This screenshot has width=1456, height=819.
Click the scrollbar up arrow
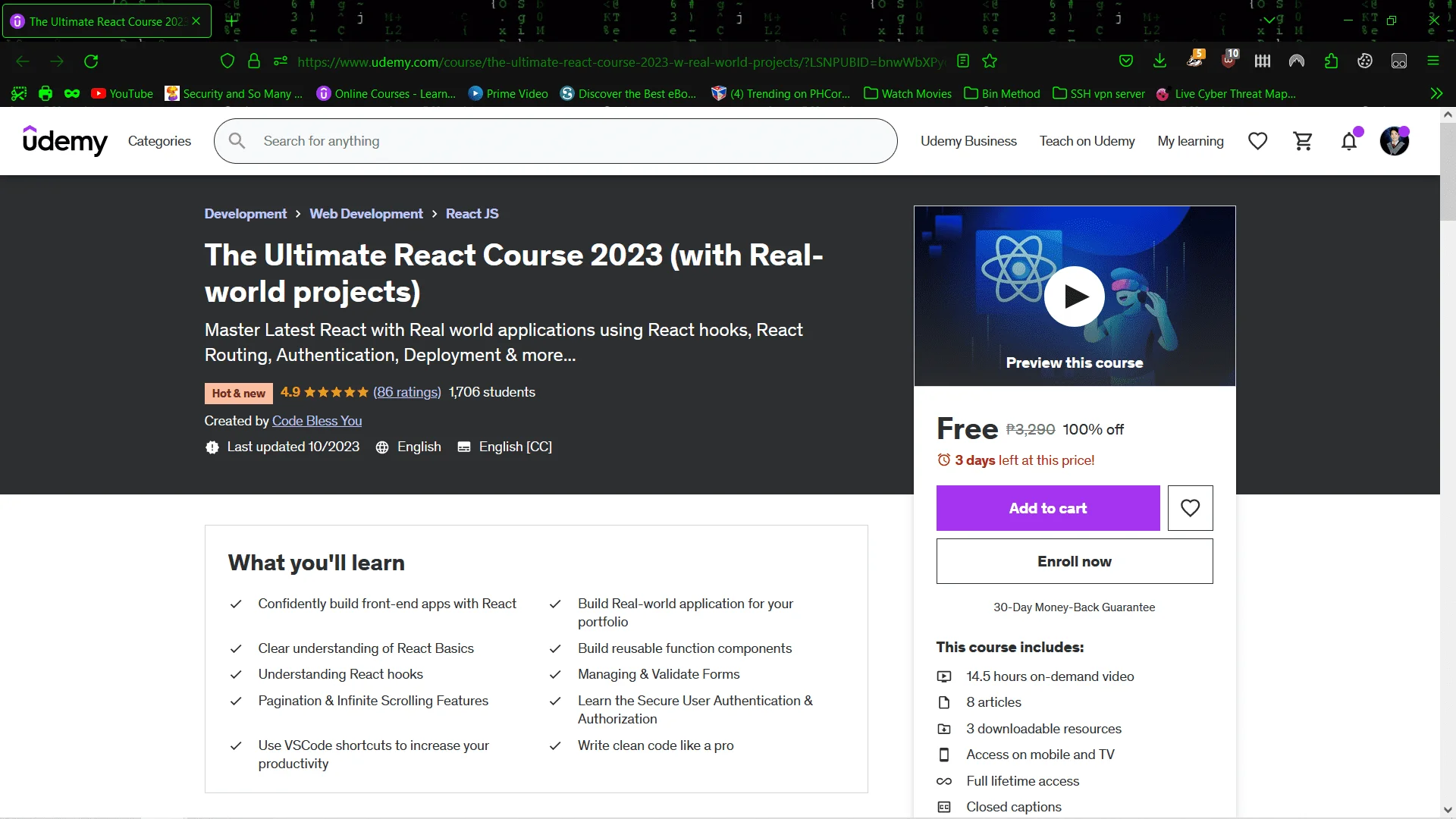coord(1448,115)
